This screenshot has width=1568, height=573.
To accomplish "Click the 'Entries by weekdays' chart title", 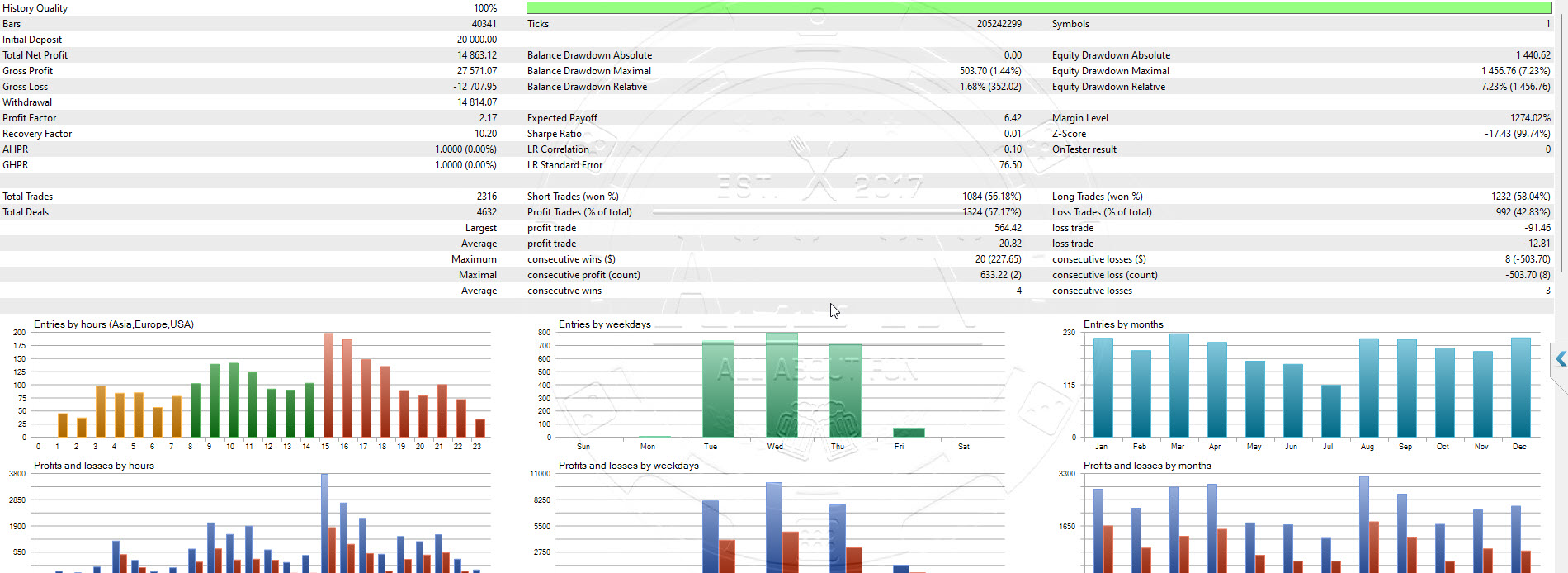I will [605, 324].
